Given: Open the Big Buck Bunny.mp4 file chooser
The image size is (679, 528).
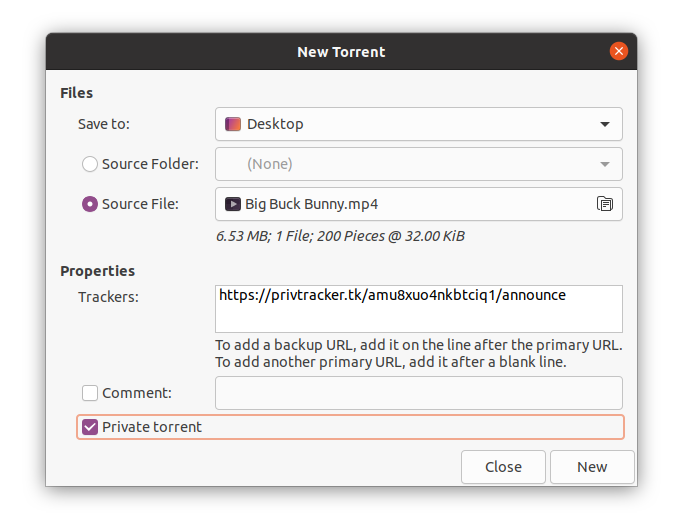Looking at the screenshot, I should click(x=400, y=204).
